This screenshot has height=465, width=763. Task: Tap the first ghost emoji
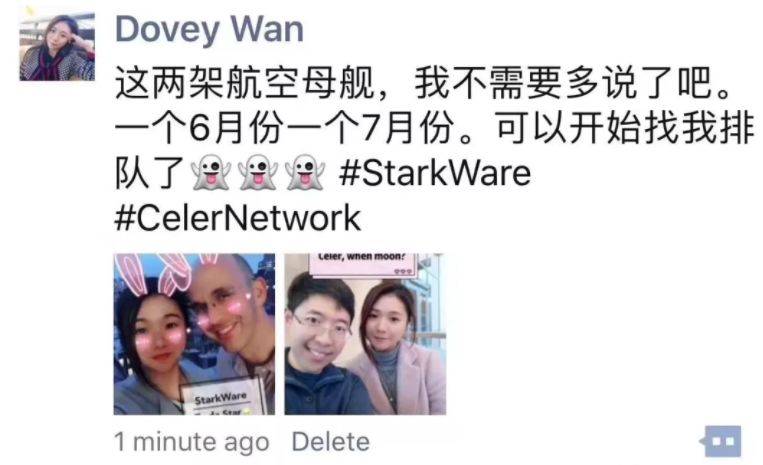(x=210, y=173)
